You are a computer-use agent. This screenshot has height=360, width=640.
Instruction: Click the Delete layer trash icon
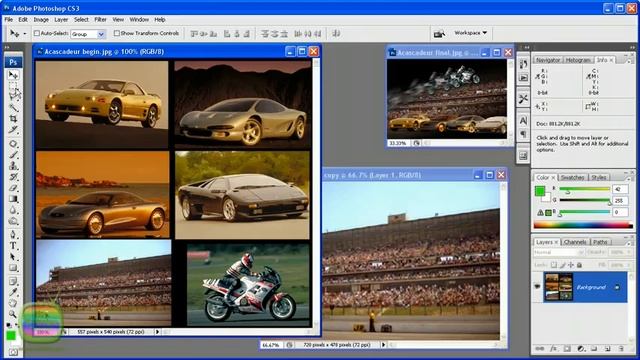pyautogui.click(x=621, y=349)
